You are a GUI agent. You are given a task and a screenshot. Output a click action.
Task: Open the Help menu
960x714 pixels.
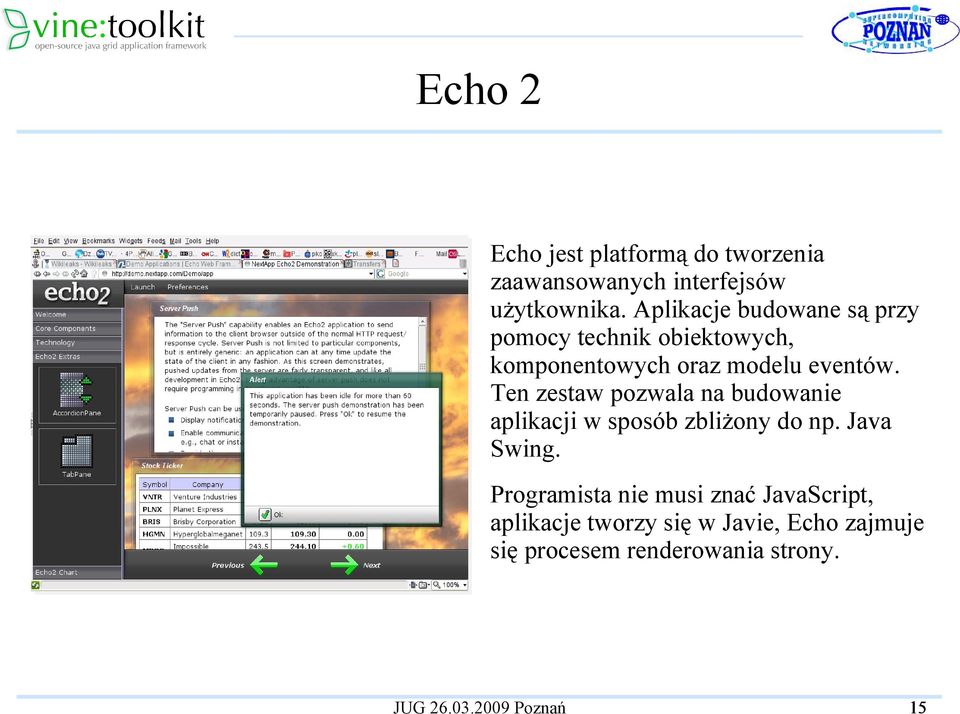212,241
